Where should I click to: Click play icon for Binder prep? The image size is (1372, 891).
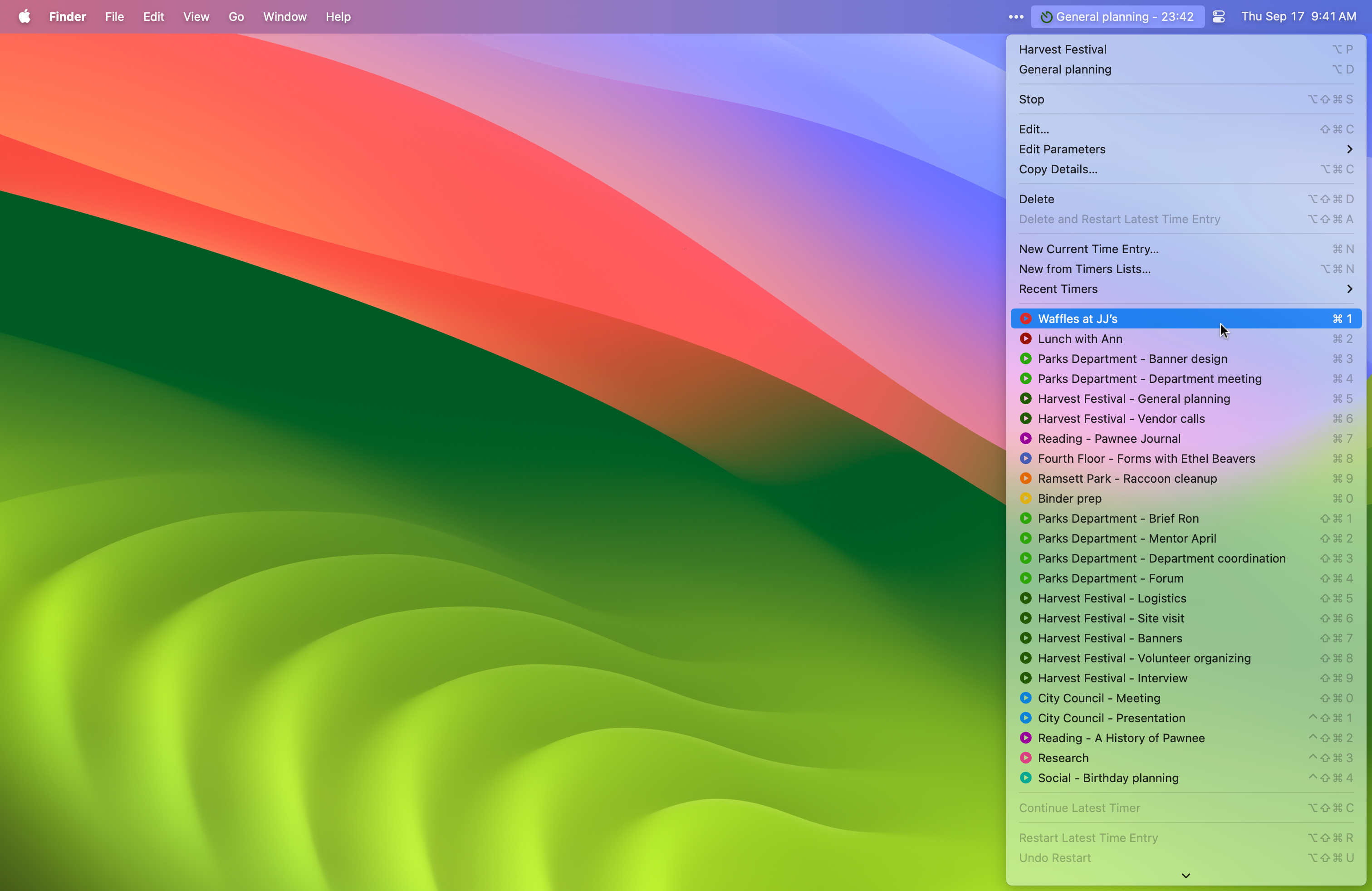pyautogui.click(x=1025, y=498)
